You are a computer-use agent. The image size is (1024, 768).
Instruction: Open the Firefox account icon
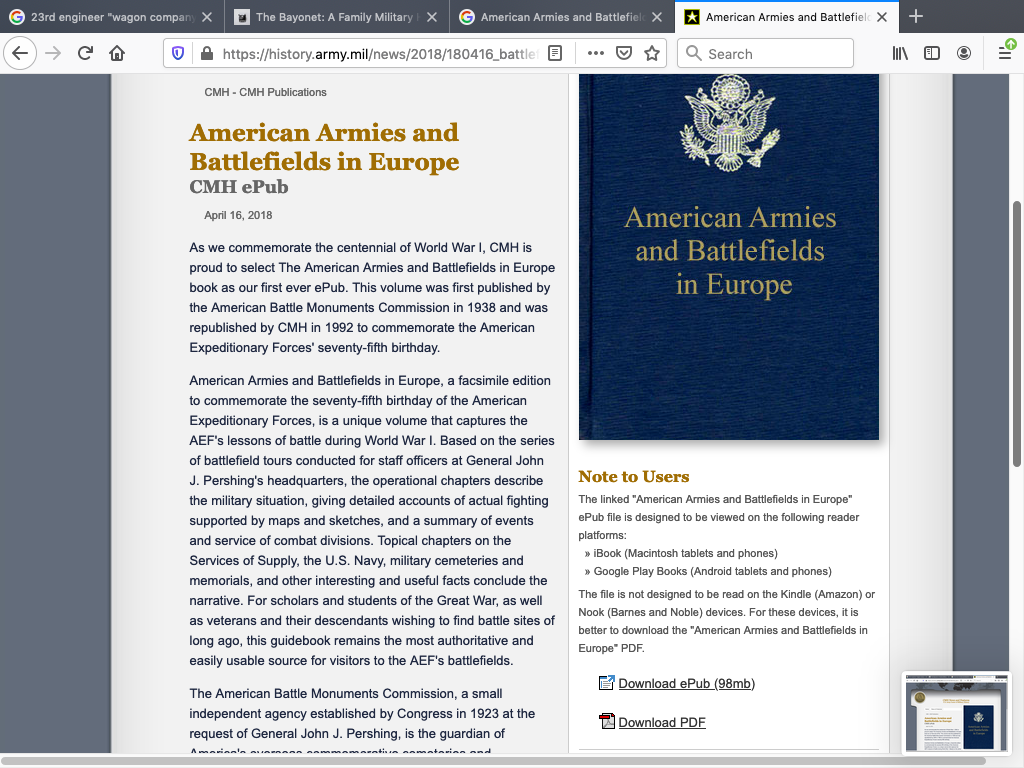click(x=964, y=54)
